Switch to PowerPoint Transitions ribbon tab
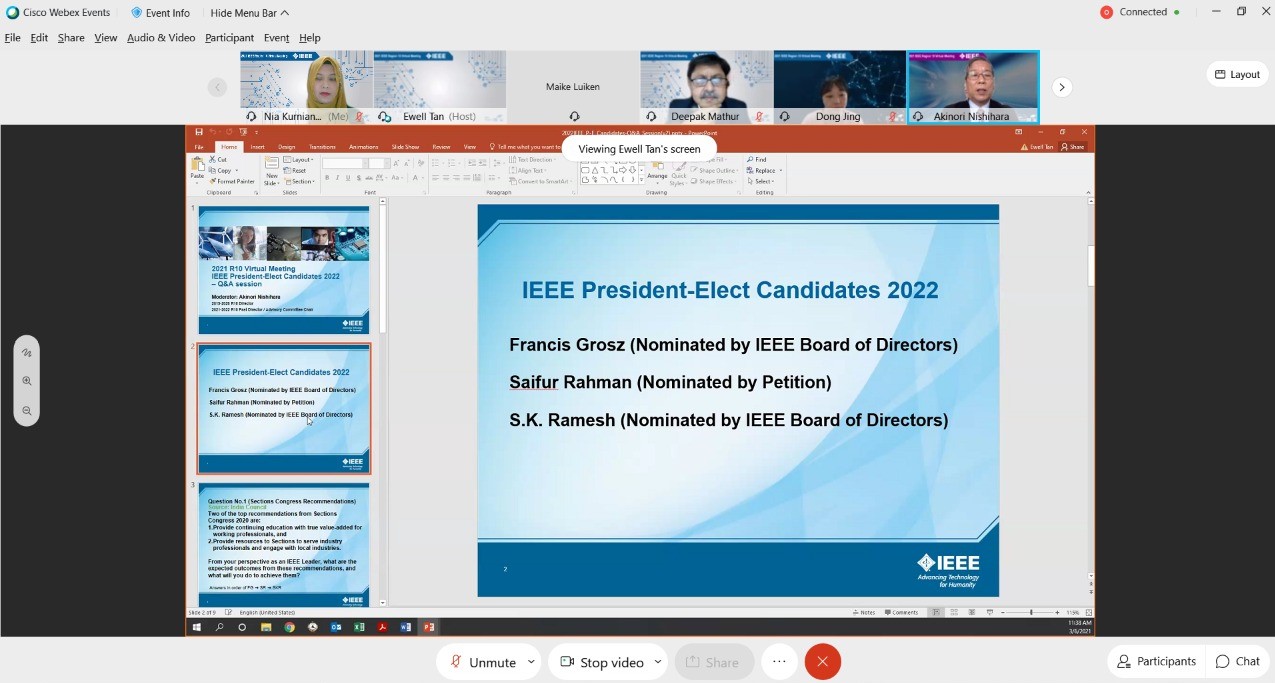 [322, 147]
